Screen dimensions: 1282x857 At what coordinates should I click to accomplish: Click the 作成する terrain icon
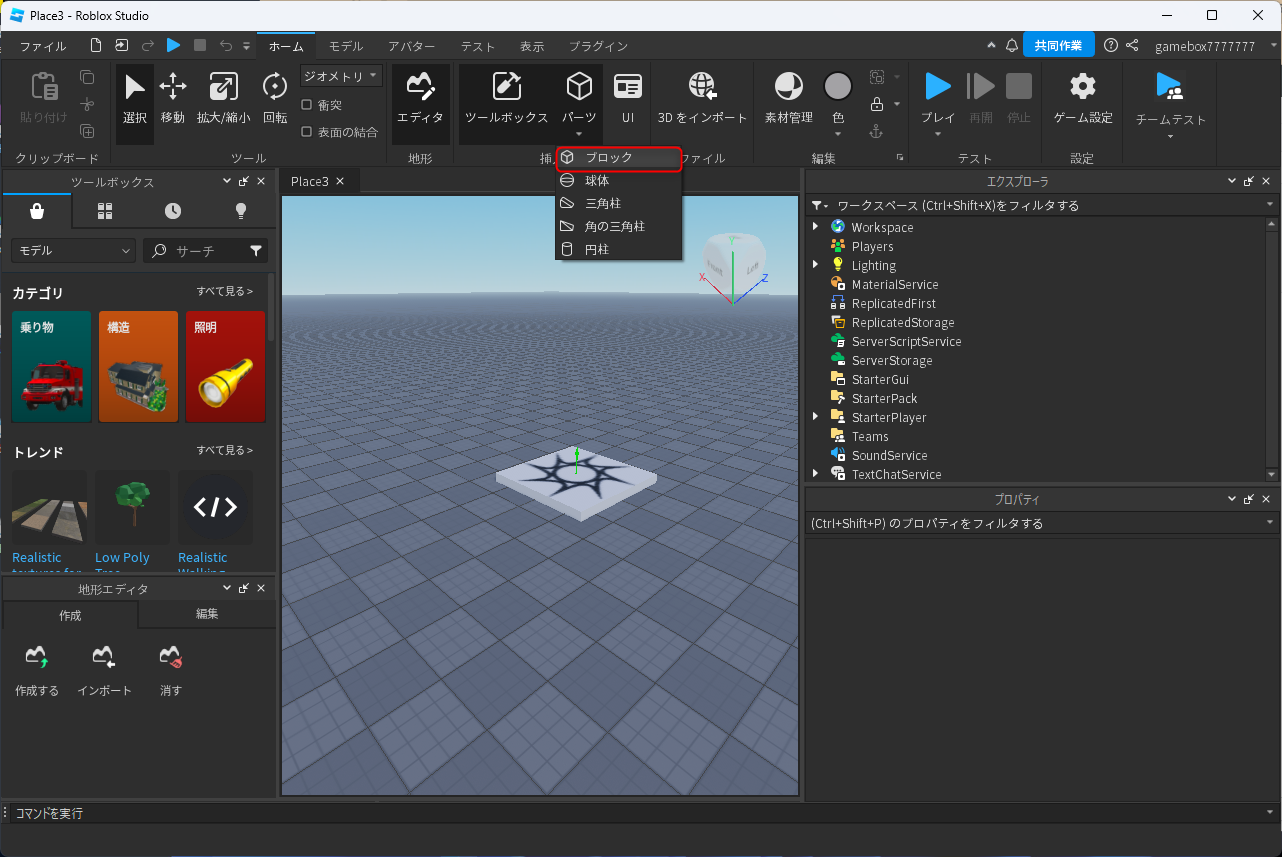click(37, 658)
